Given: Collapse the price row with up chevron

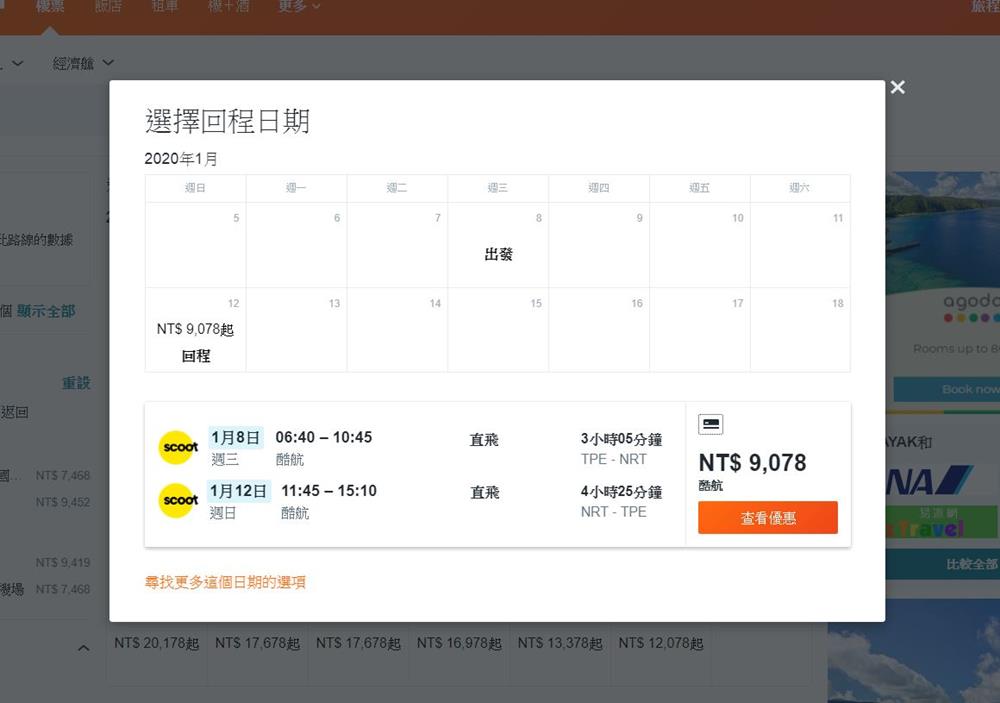Looking at the screenshot, I should [x=83, y=648].
